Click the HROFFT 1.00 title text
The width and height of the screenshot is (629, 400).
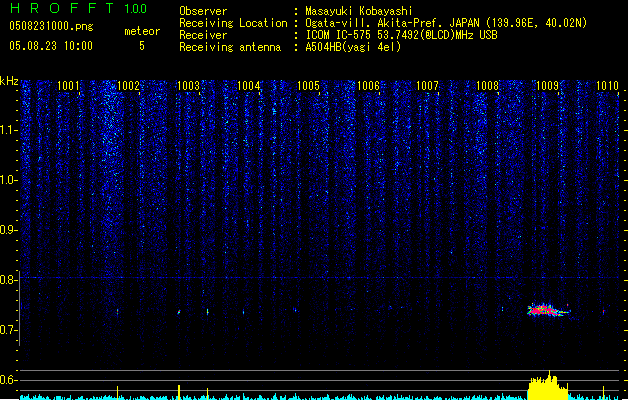79,8
